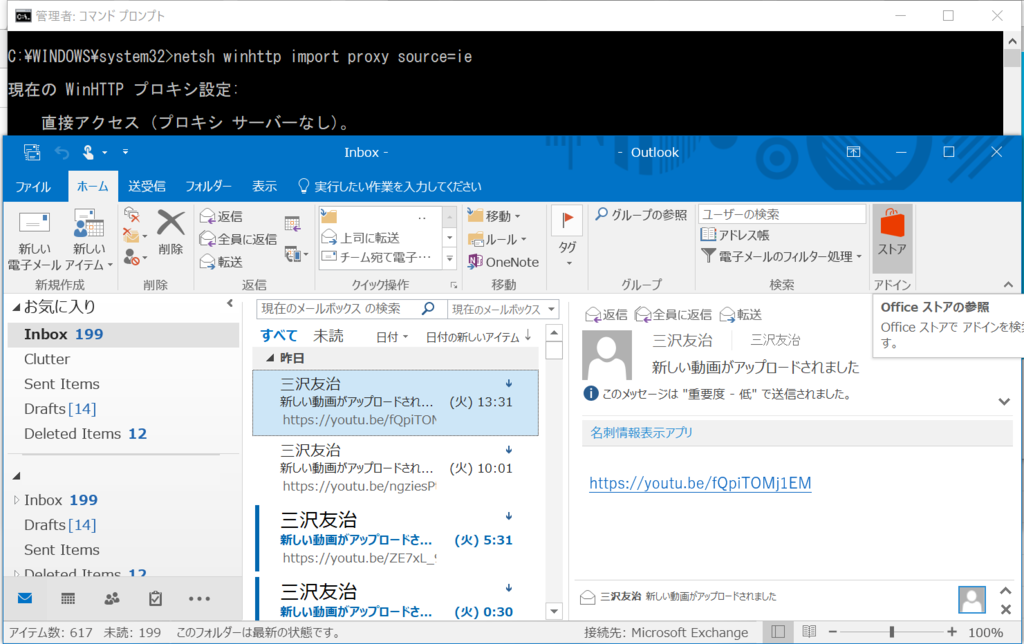Show すべて messages filter

[279, 336]
